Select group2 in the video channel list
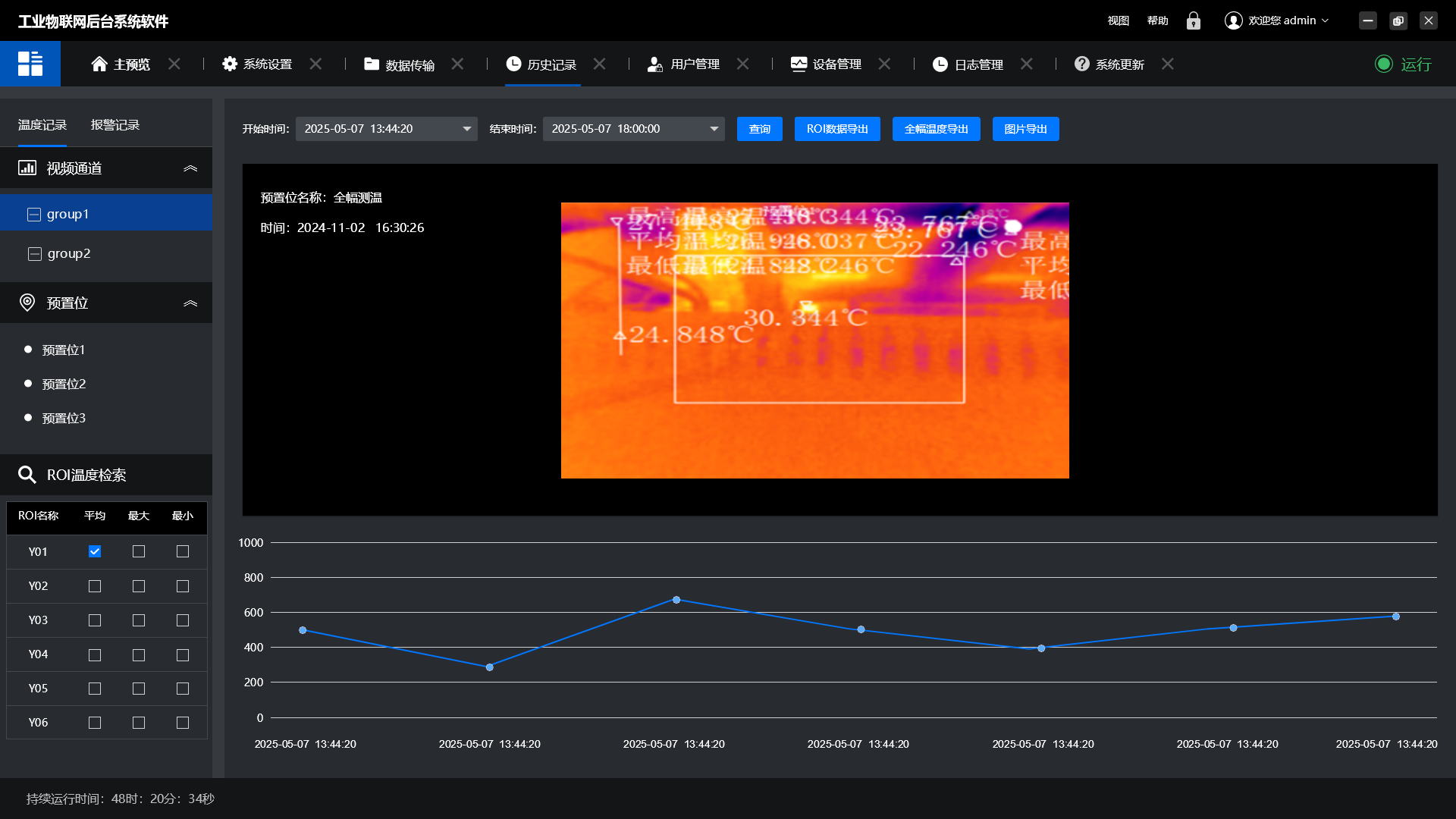 [68, 253]
